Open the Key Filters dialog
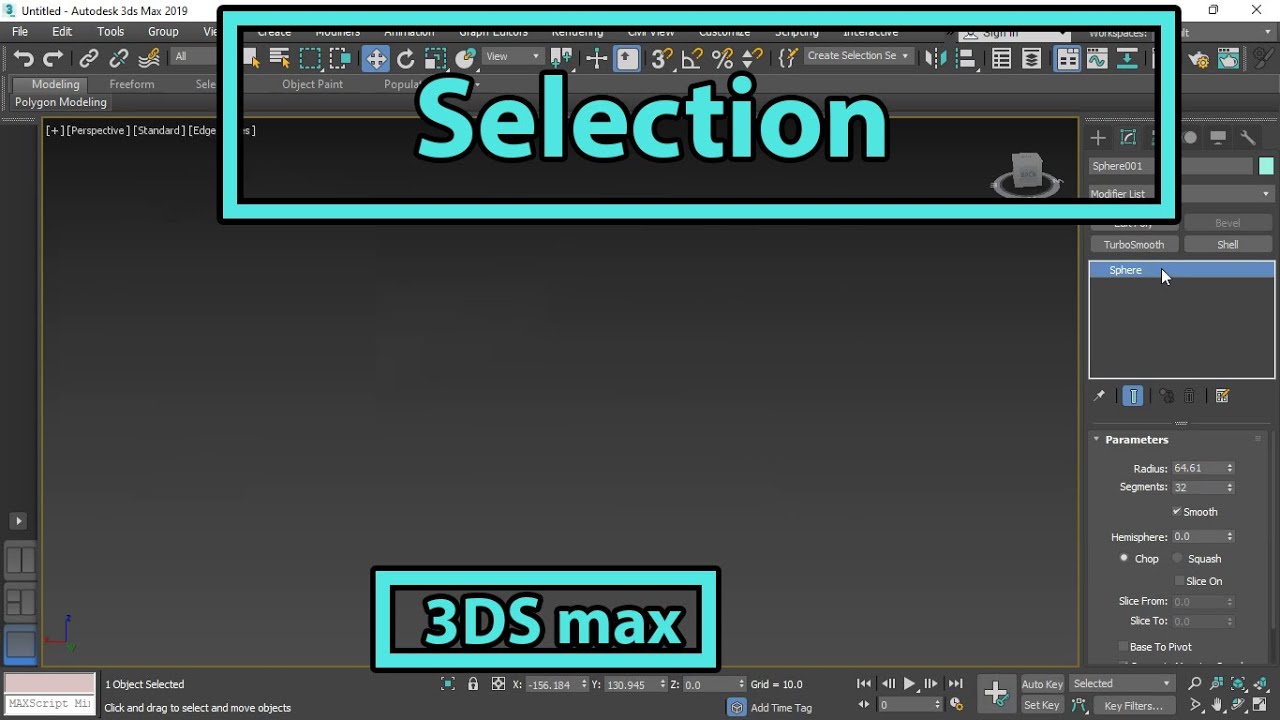This screenshot has height=720, width=1280. (x=1133, y=706)
